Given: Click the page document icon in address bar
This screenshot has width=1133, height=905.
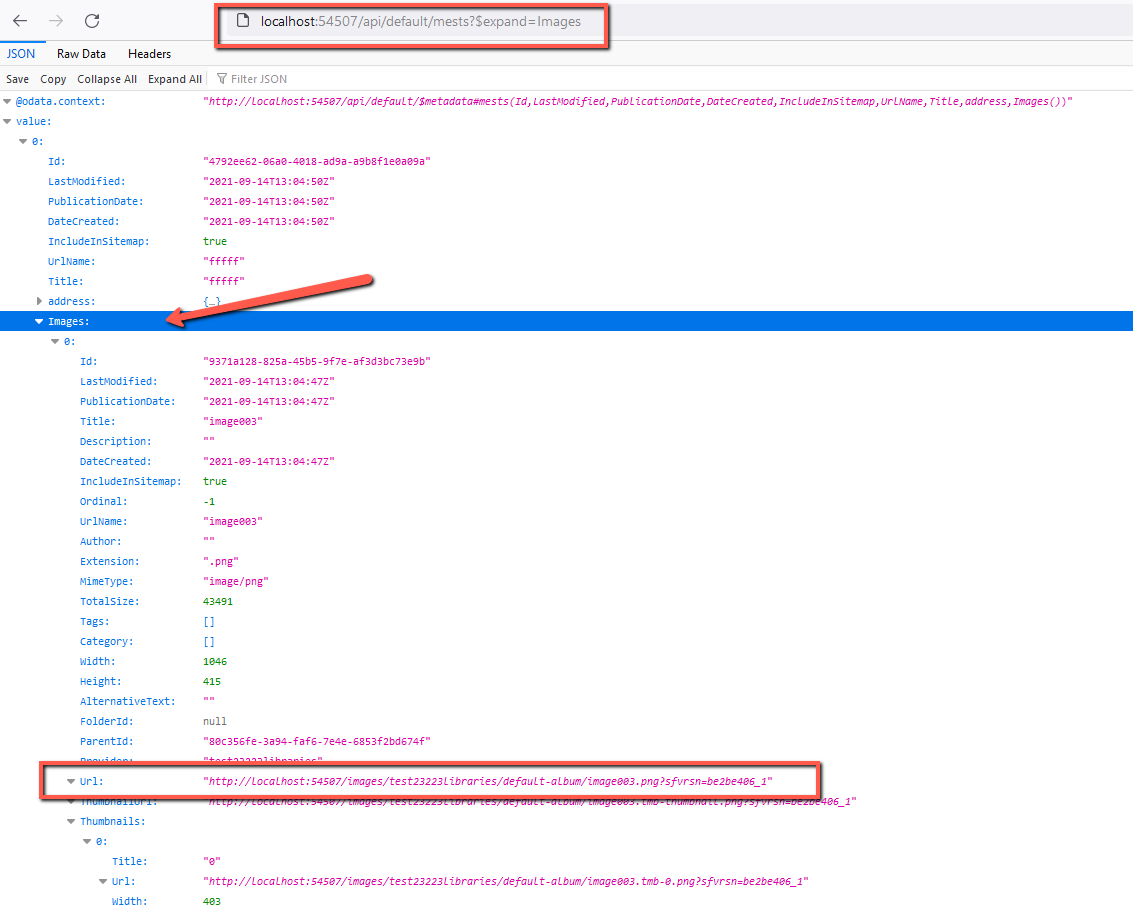Looking at the screenshot, I should pyautogui.click(x=244, y=21).
